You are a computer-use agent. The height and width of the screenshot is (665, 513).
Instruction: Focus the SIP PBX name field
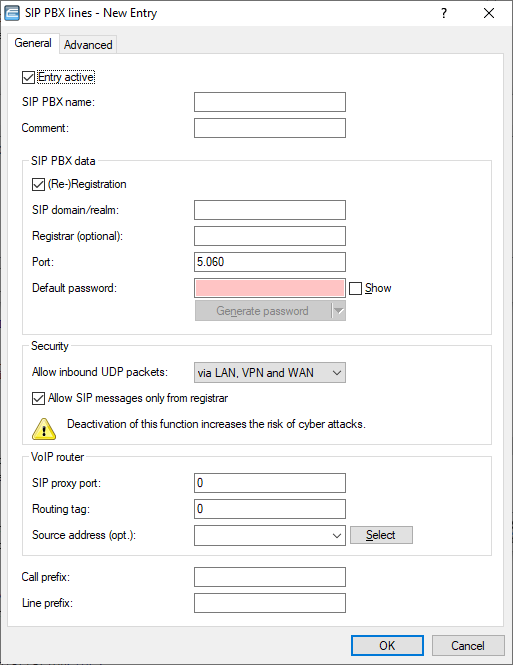point(270,102)
